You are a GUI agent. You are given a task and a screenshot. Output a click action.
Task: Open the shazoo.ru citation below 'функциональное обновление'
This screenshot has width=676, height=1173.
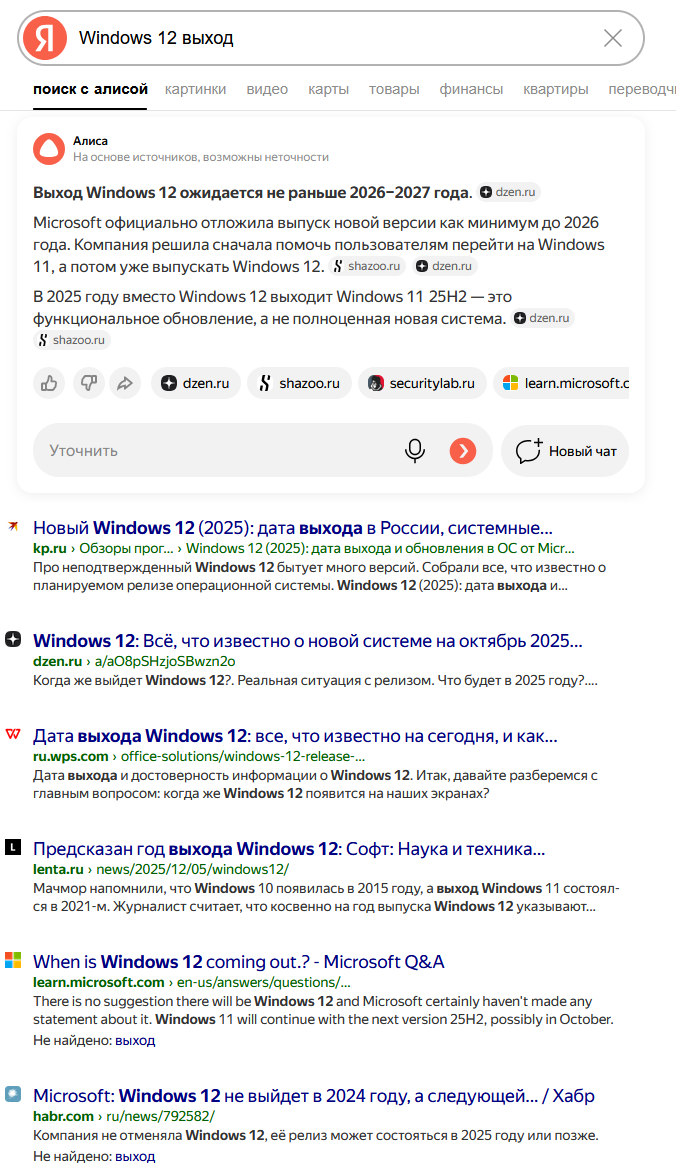(x=73, y=340)
